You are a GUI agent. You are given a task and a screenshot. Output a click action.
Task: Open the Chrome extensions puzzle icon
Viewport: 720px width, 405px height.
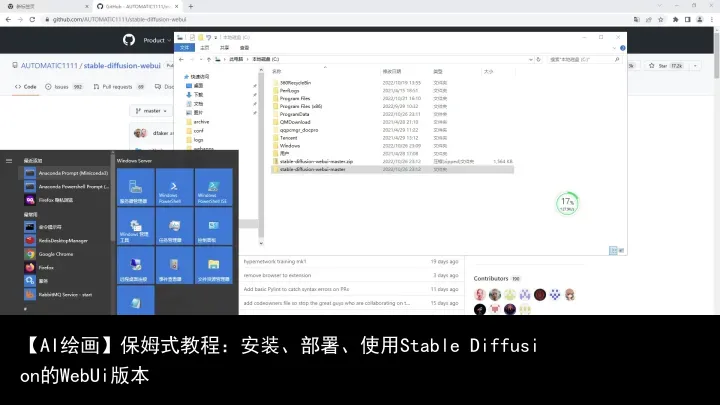(675, 19)
